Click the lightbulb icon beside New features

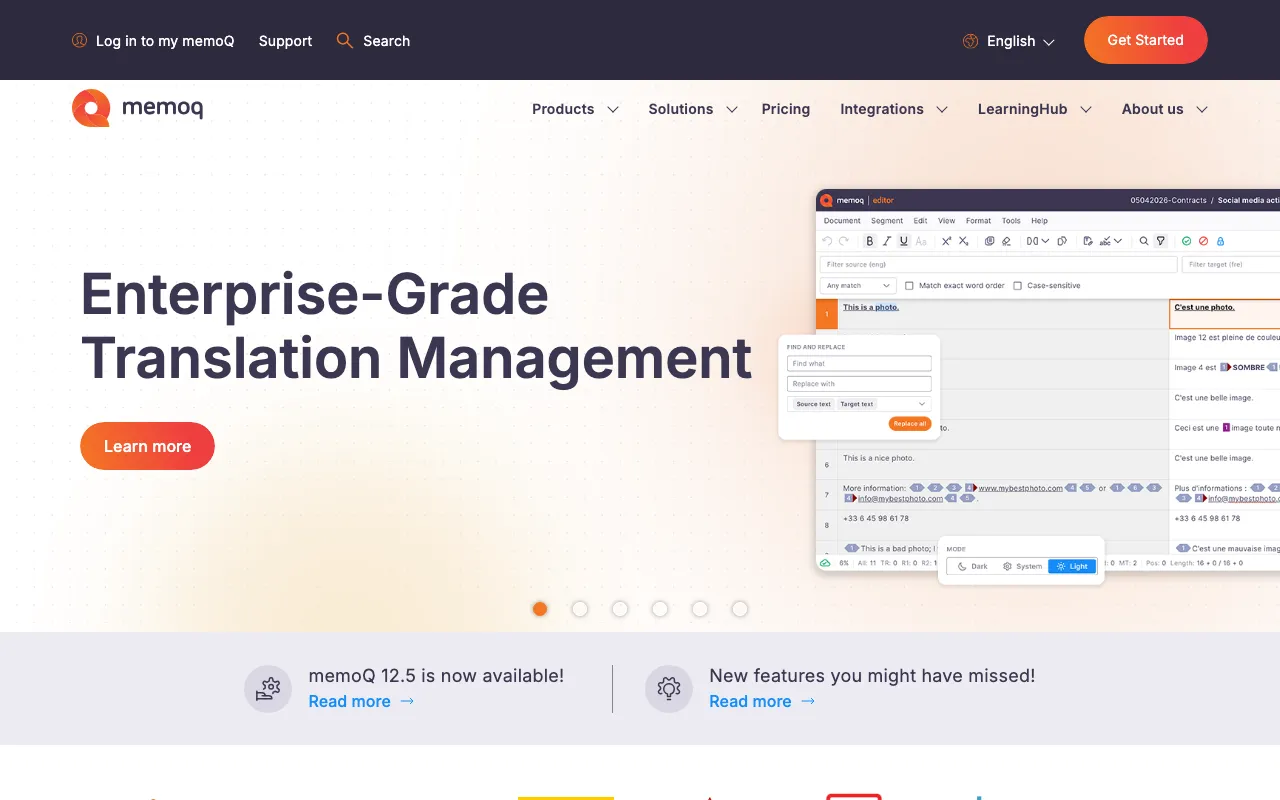click(x=669, y=689)
